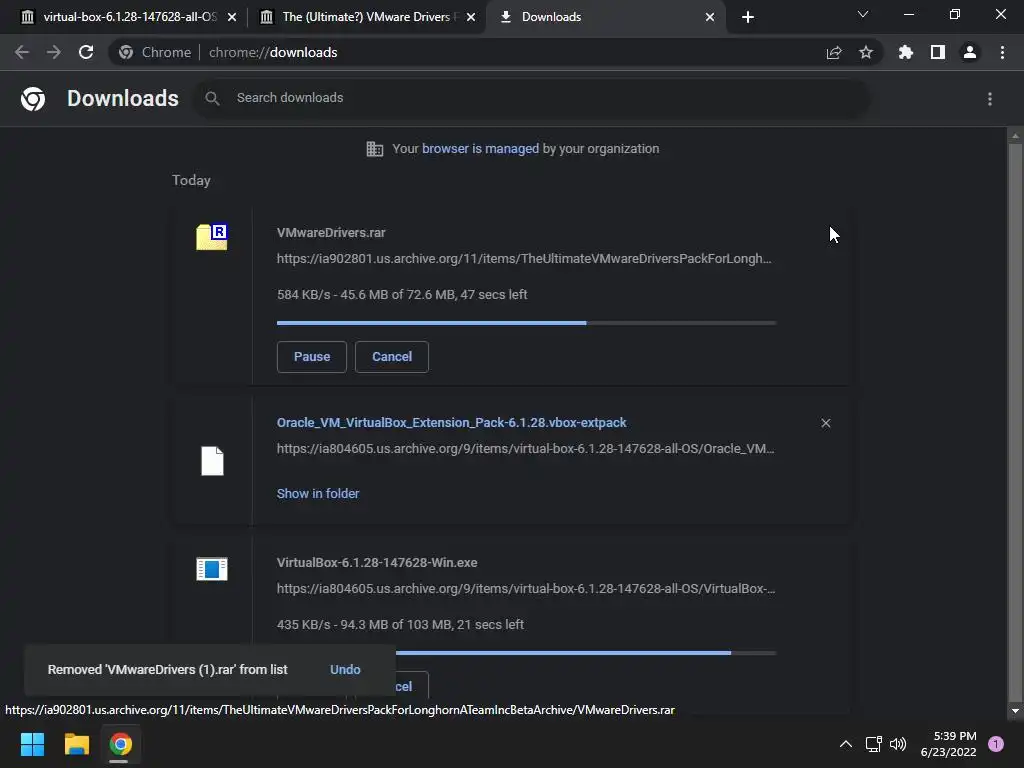Click Chrome icon in taskbar
Screen dimensions: 1024x768
(120, 744)
